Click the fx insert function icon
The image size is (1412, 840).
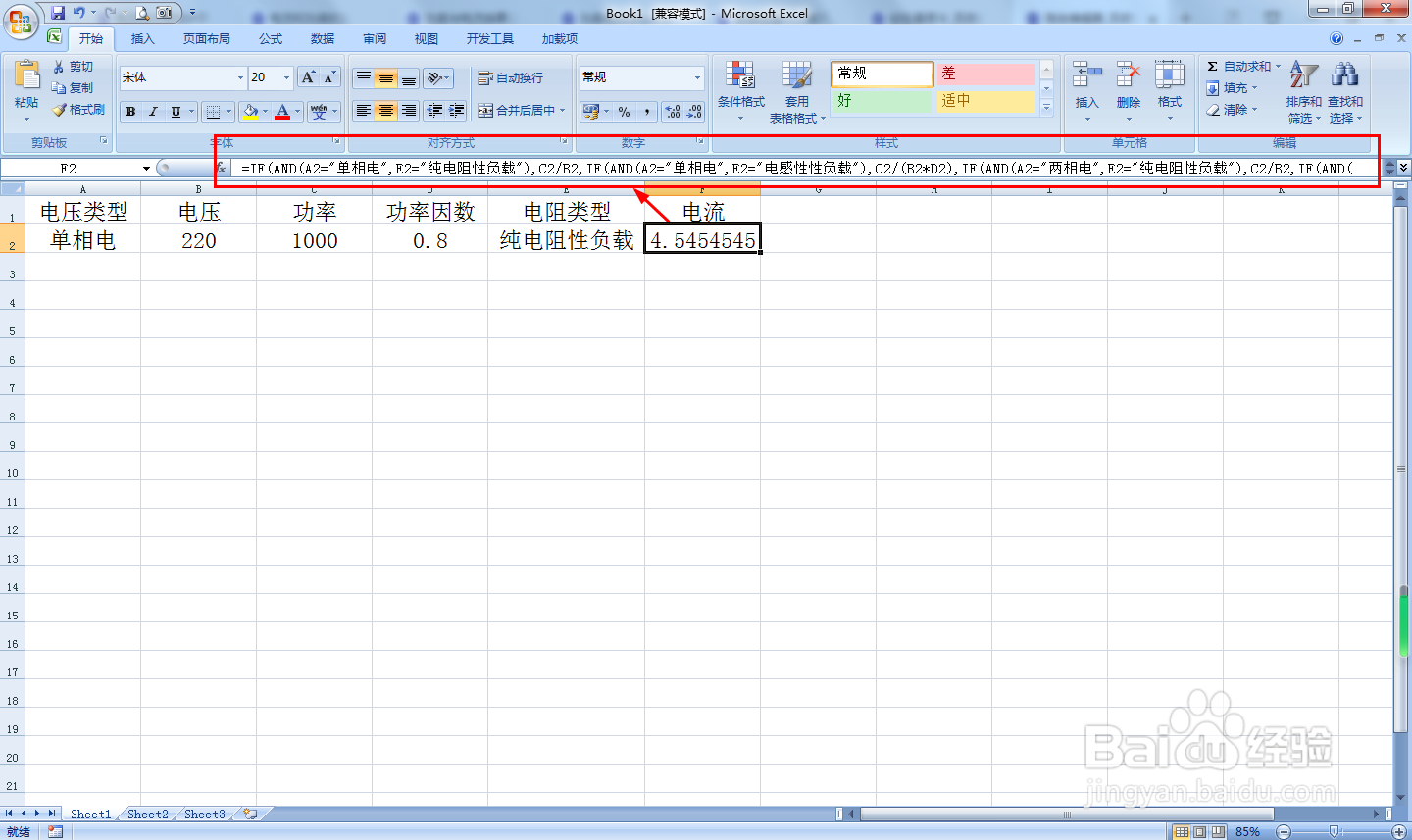tap(222, 168)
